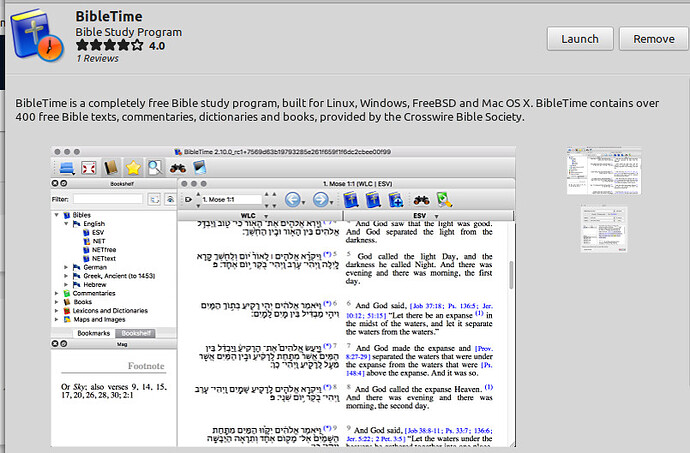Expand the German language node
The height and width of the screenshot is (453, 690).
pyautogui.click(x=66, y=267)
